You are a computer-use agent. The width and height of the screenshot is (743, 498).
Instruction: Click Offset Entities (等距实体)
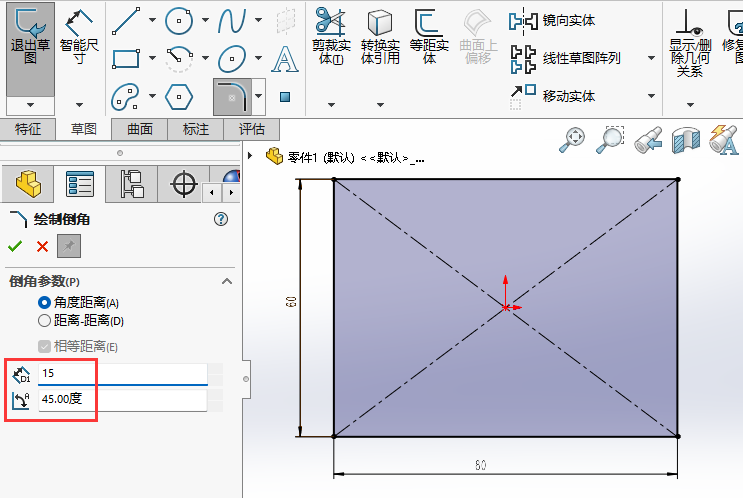coord(429,36)
